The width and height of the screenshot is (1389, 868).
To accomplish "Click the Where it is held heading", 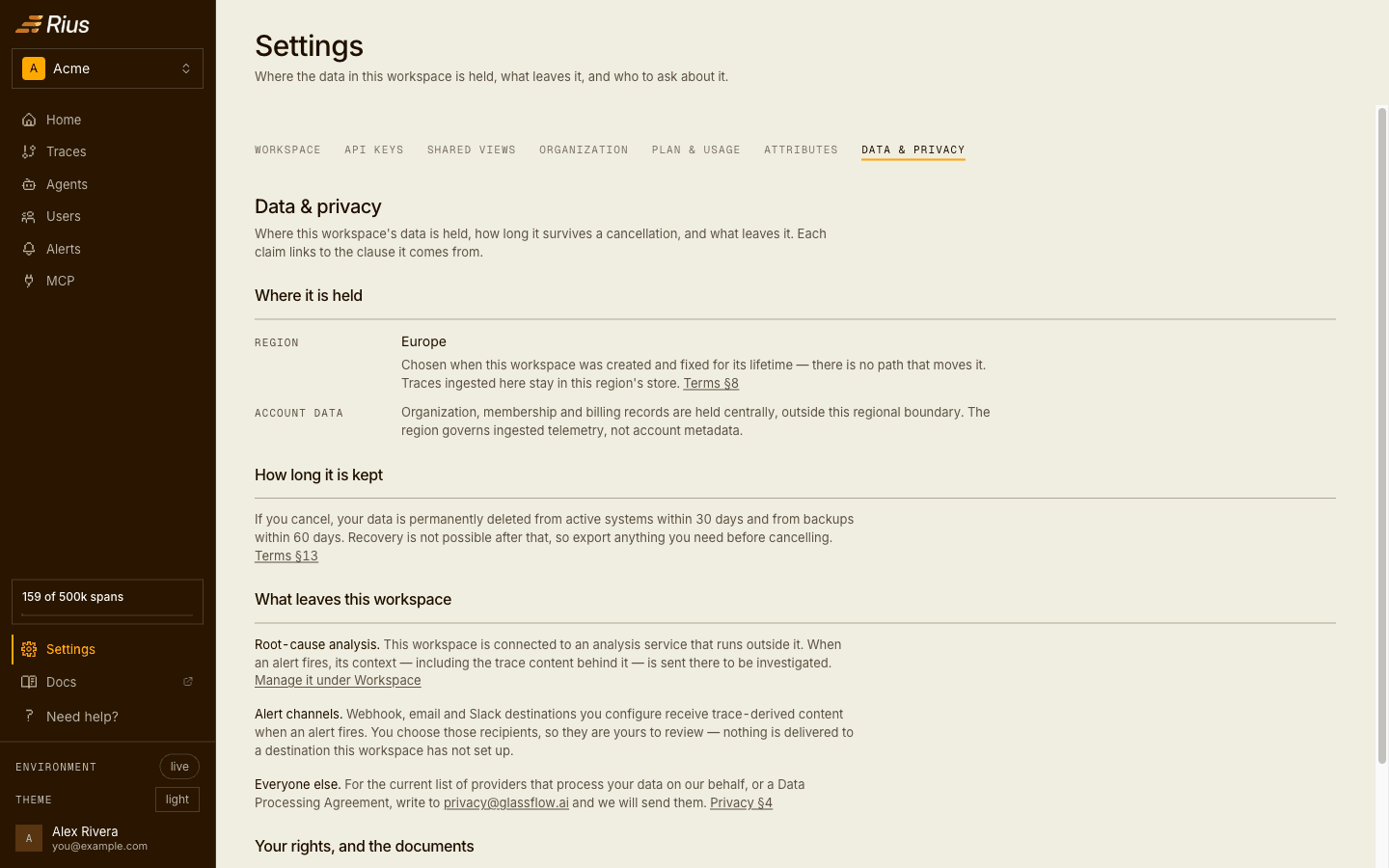I will (x=309, y=295).
